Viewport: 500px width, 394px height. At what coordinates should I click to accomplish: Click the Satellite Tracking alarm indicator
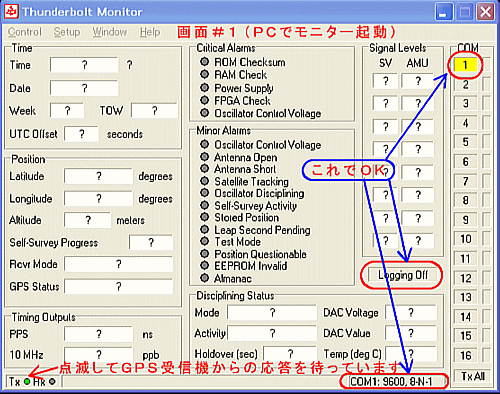[204, 181]
